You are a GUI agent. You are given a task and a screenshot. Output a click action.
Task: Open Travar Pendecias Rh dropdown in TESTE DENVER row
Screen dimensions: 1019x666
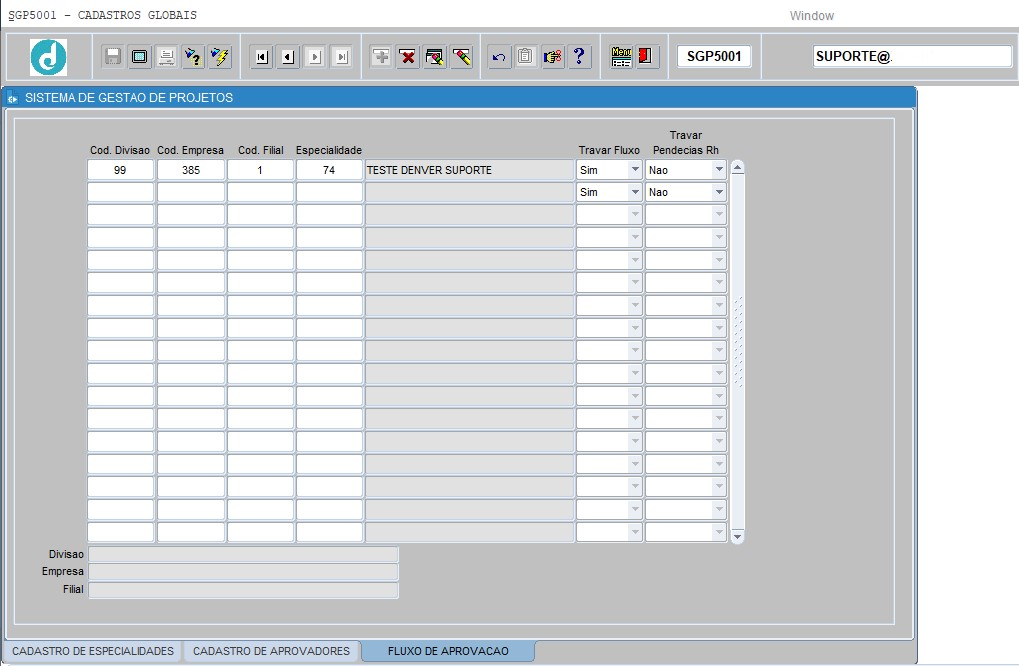tap(719, 170)
